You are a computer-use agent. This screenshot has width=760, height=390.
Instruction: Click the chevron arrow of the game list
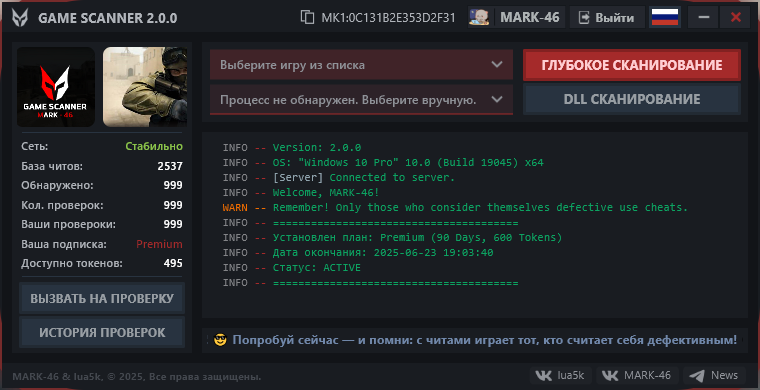497,64
